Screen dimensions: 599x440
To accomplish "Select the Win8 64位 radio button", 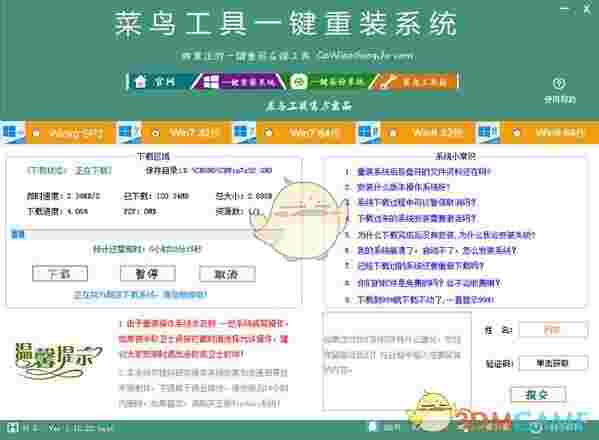I will [516, 133].
